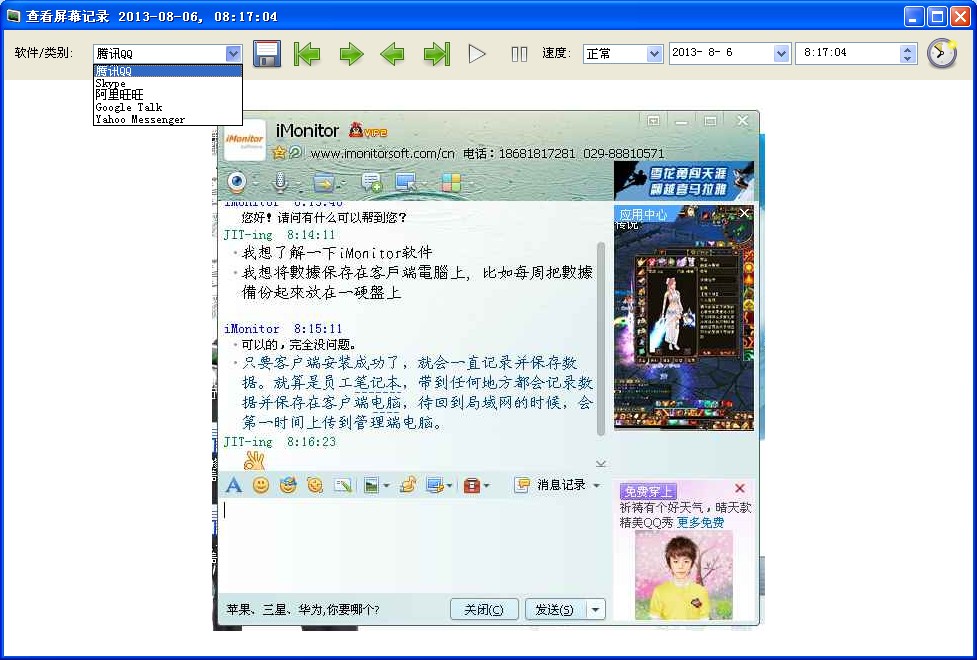Open 消息记录 message history
This screenshot has width=977, height=660.
[550, 485]
